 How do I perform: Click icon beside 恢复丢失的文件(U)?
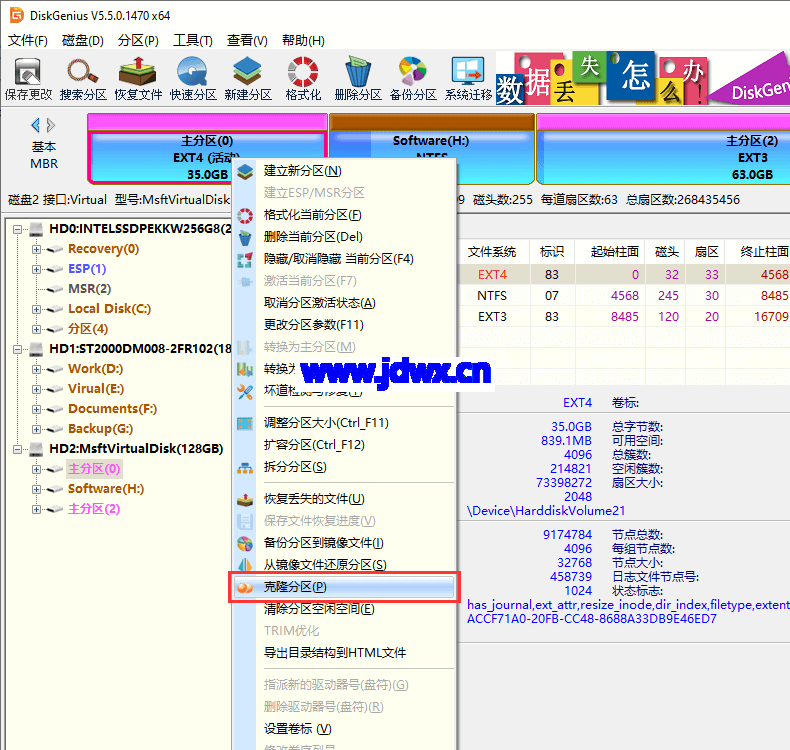tap(245, 500)
